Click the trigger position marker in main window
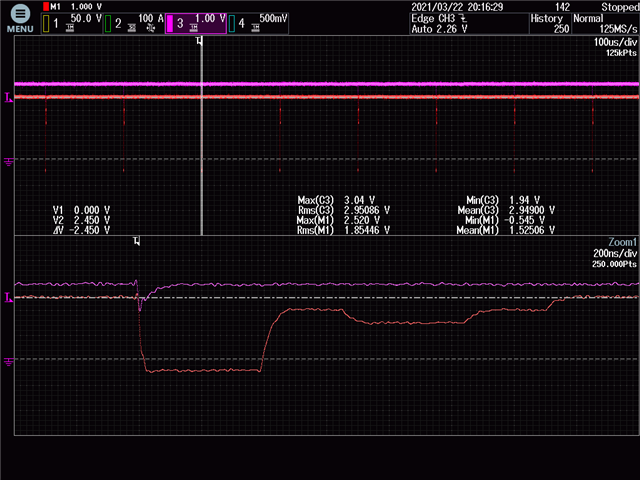 click(x=199, y=40)
